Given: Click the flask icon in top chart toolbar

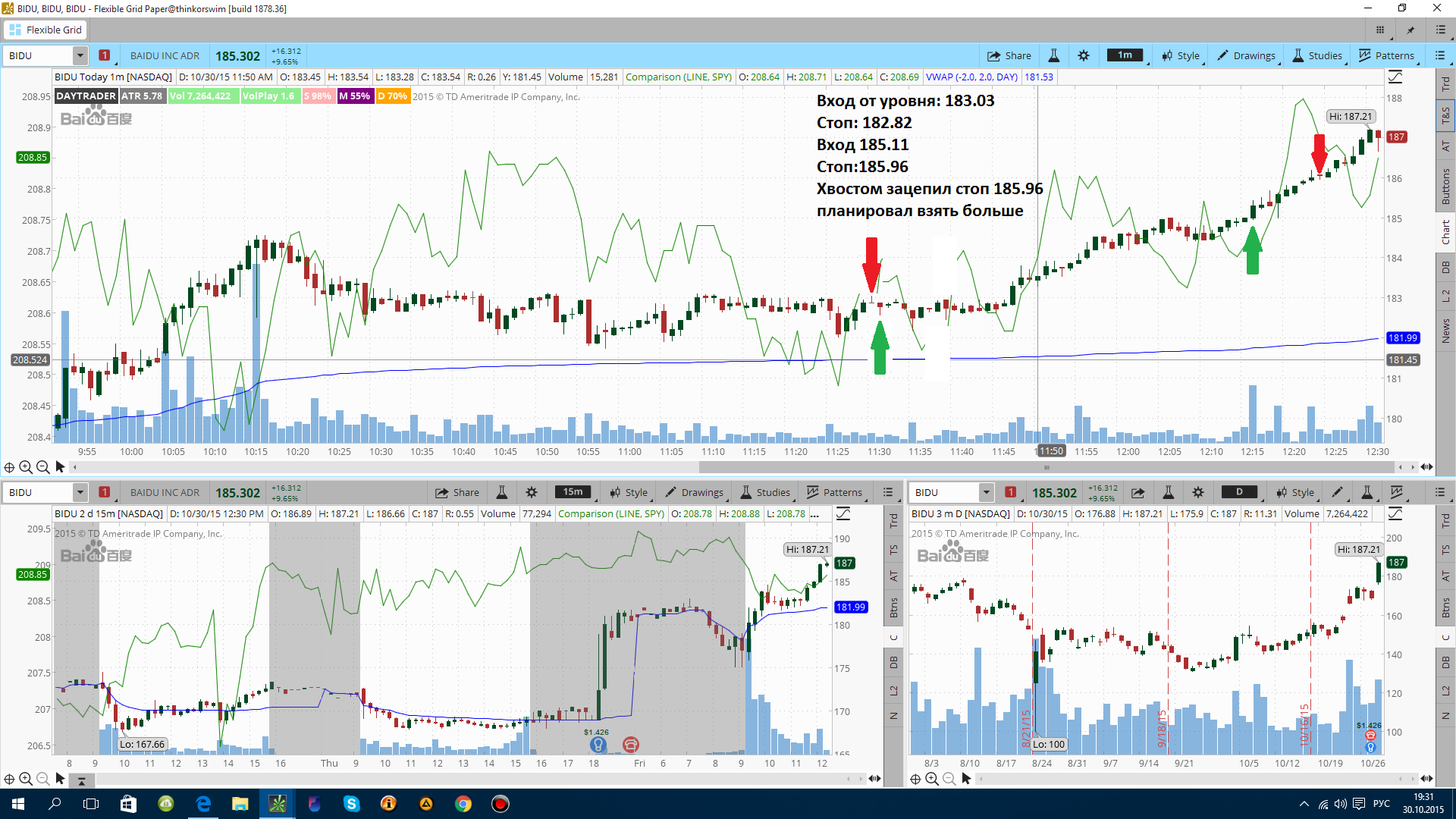Looking at the screenshot, I should (1053, 55).
